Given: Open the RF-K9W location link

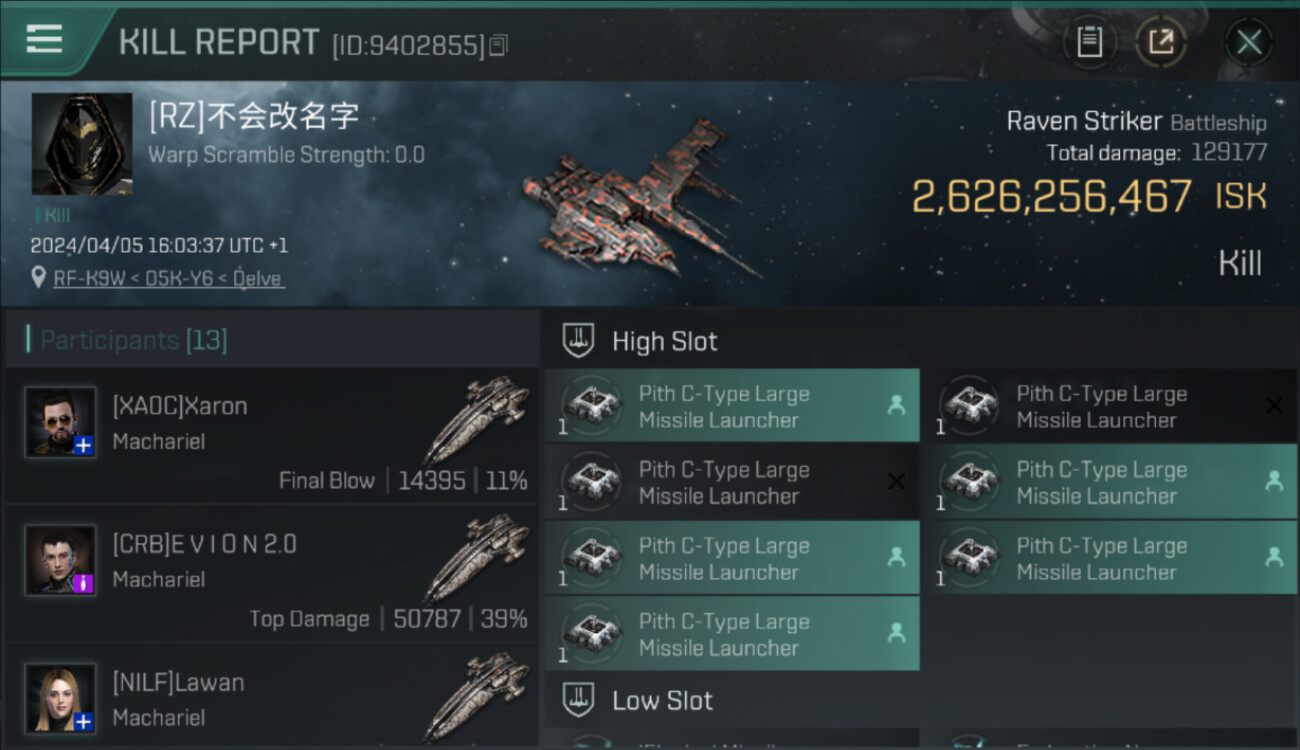Looking at the screenshot, I should 169,278.
